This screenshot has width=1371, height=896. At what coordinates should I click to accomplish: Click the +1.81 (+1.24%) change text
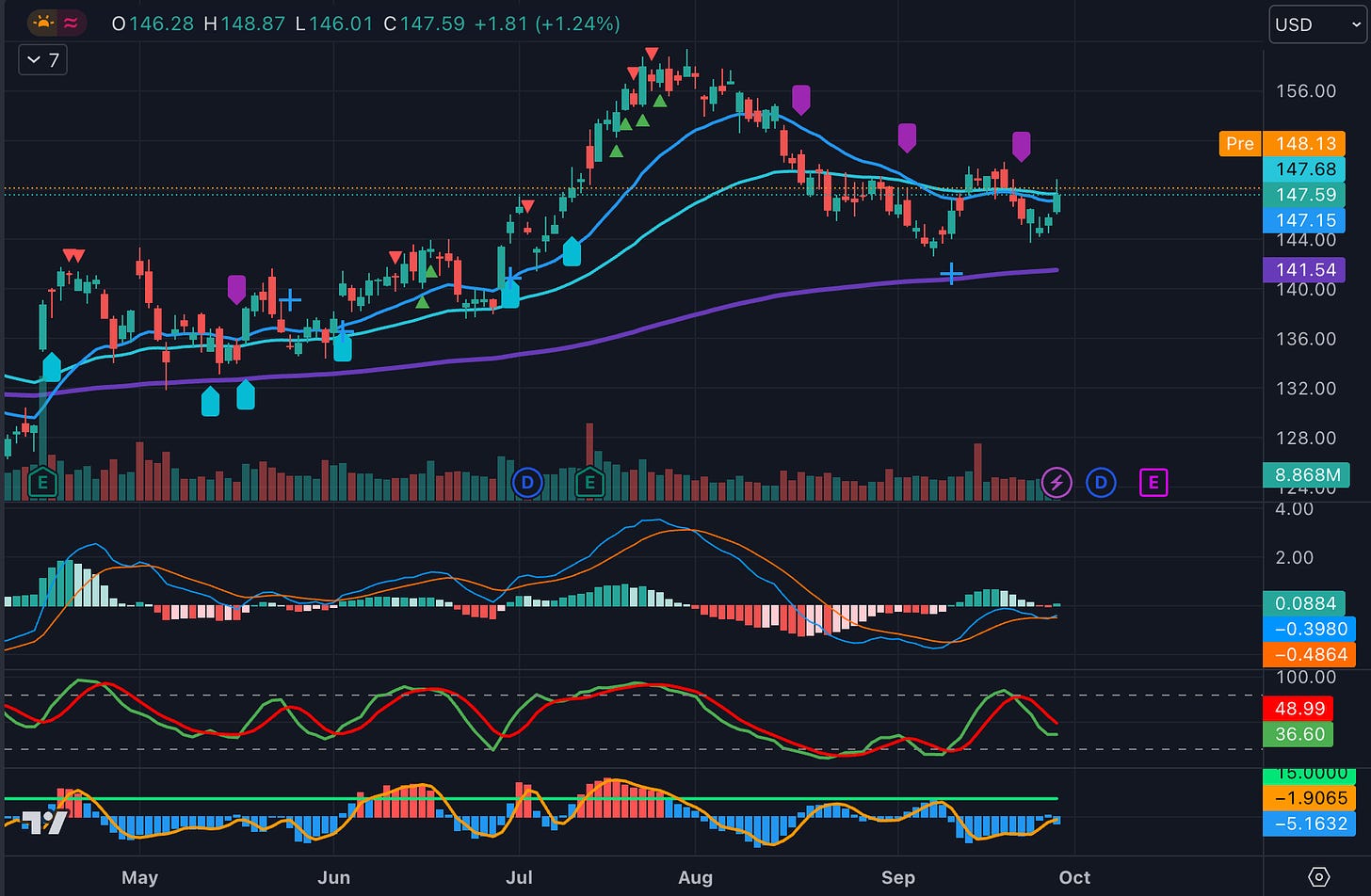pyautogui.click(x=547, y=24)
